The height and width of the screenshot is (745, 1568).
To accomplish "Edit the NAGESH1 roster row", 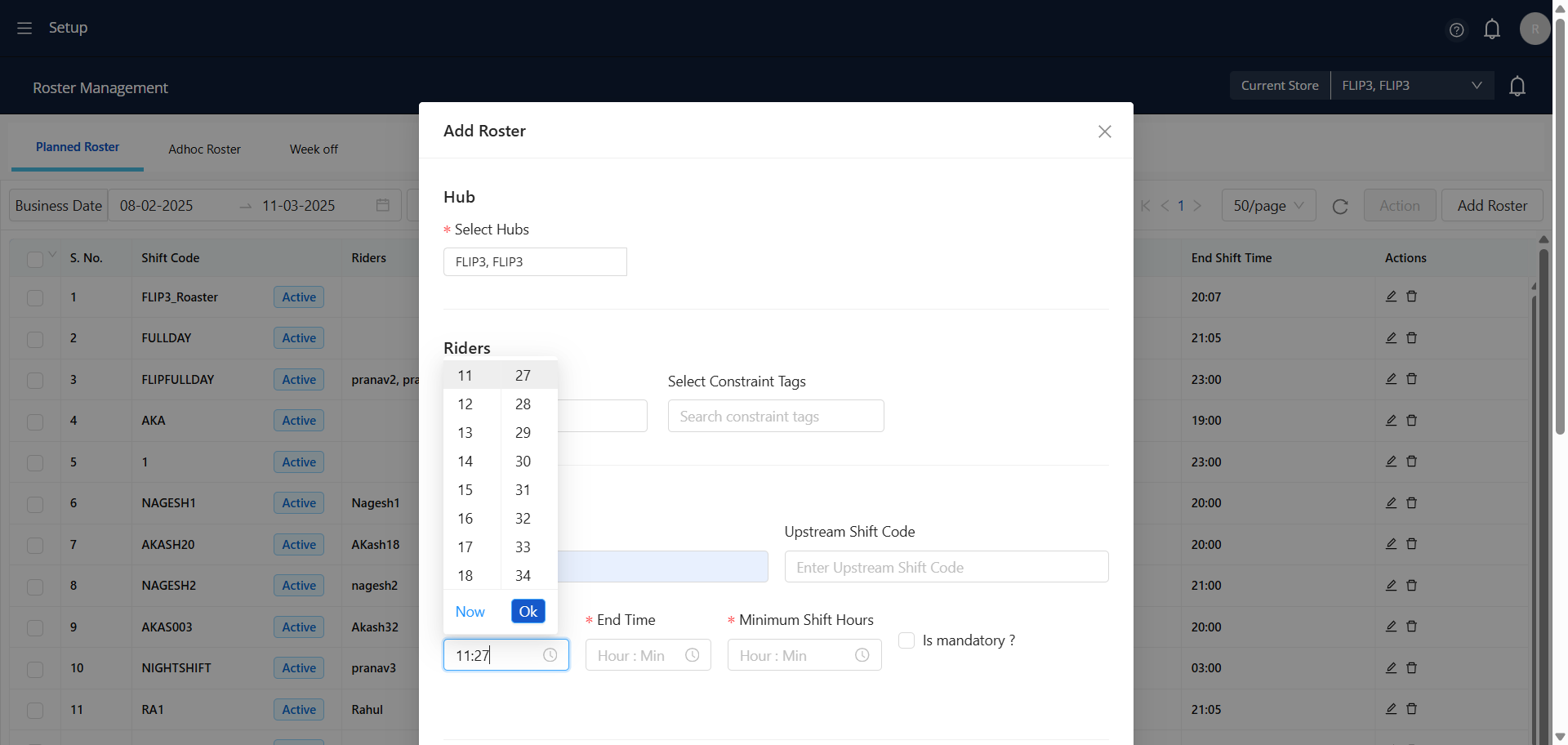I will (x=1391, y=502).
